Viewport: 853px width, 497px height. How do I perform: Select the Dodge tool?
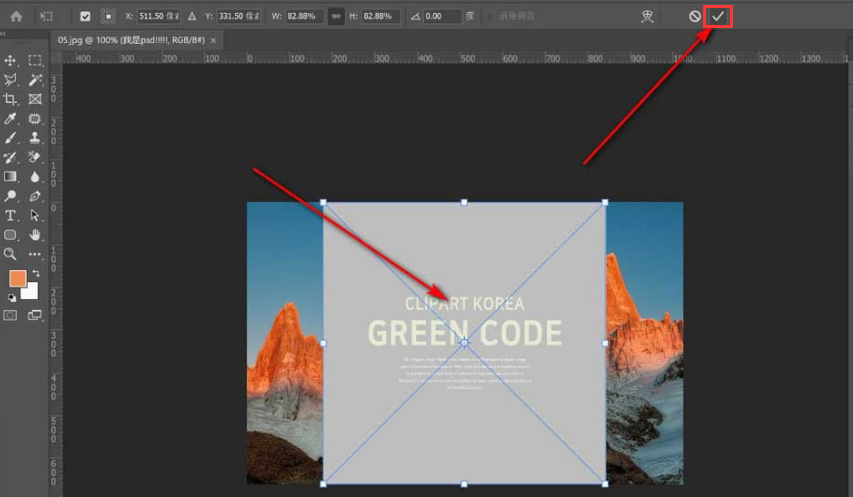(x=10, y=196)
